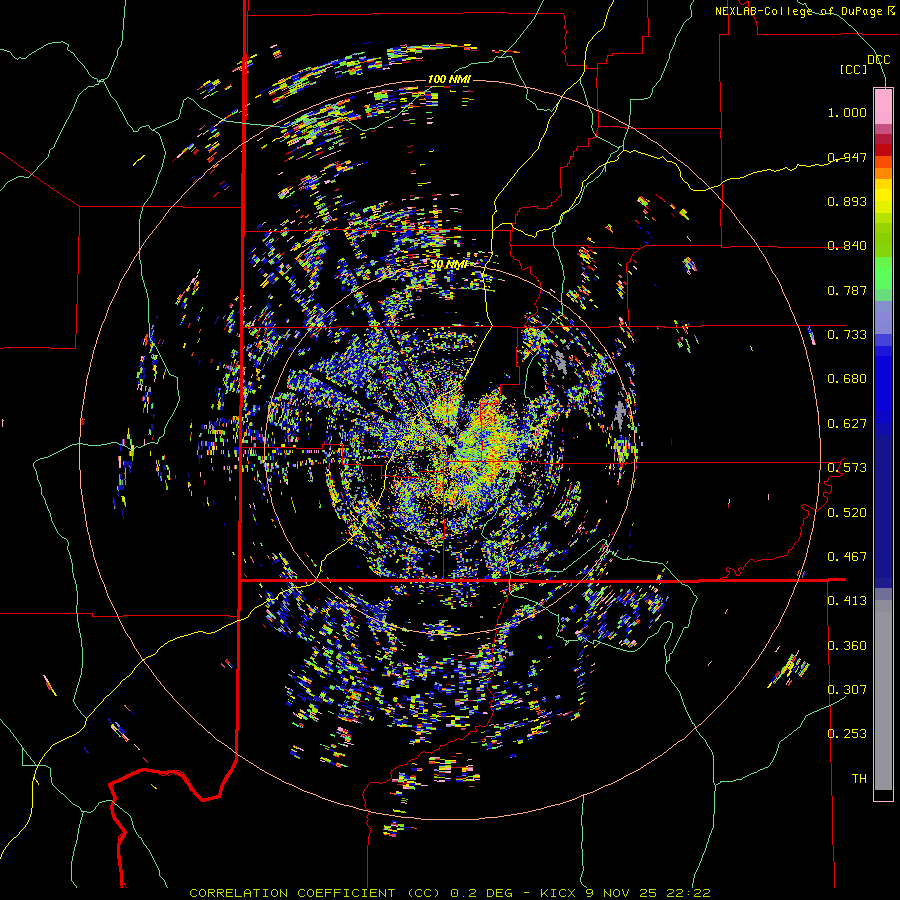
Task: Pick the pink segment atop the color bar
Action: point(883,106)
